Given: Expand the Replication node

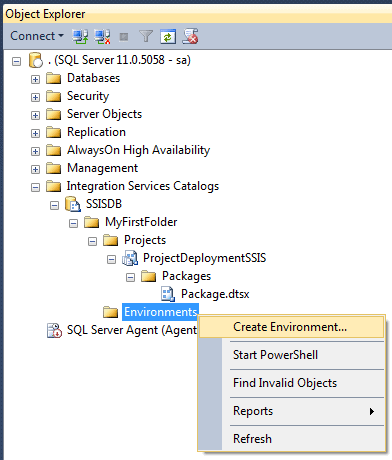Looking at the screenshot, I should (35, 133).
